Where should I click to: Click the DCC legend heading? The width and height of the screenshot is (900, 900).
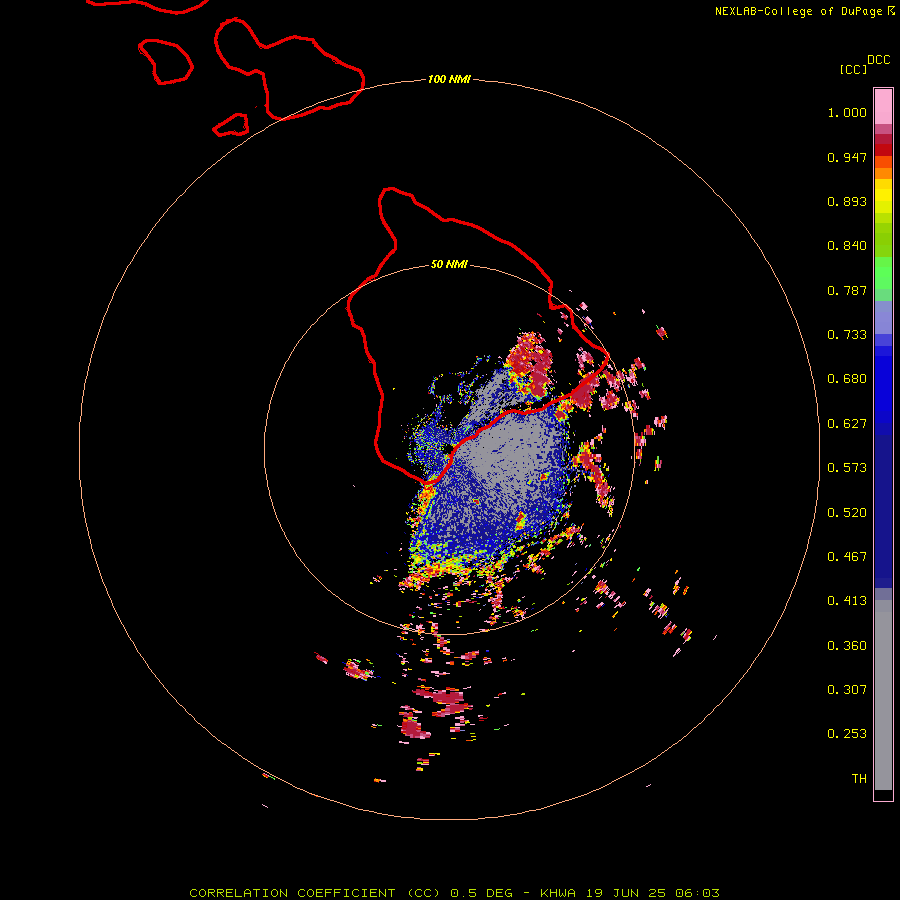coord(878,60)
